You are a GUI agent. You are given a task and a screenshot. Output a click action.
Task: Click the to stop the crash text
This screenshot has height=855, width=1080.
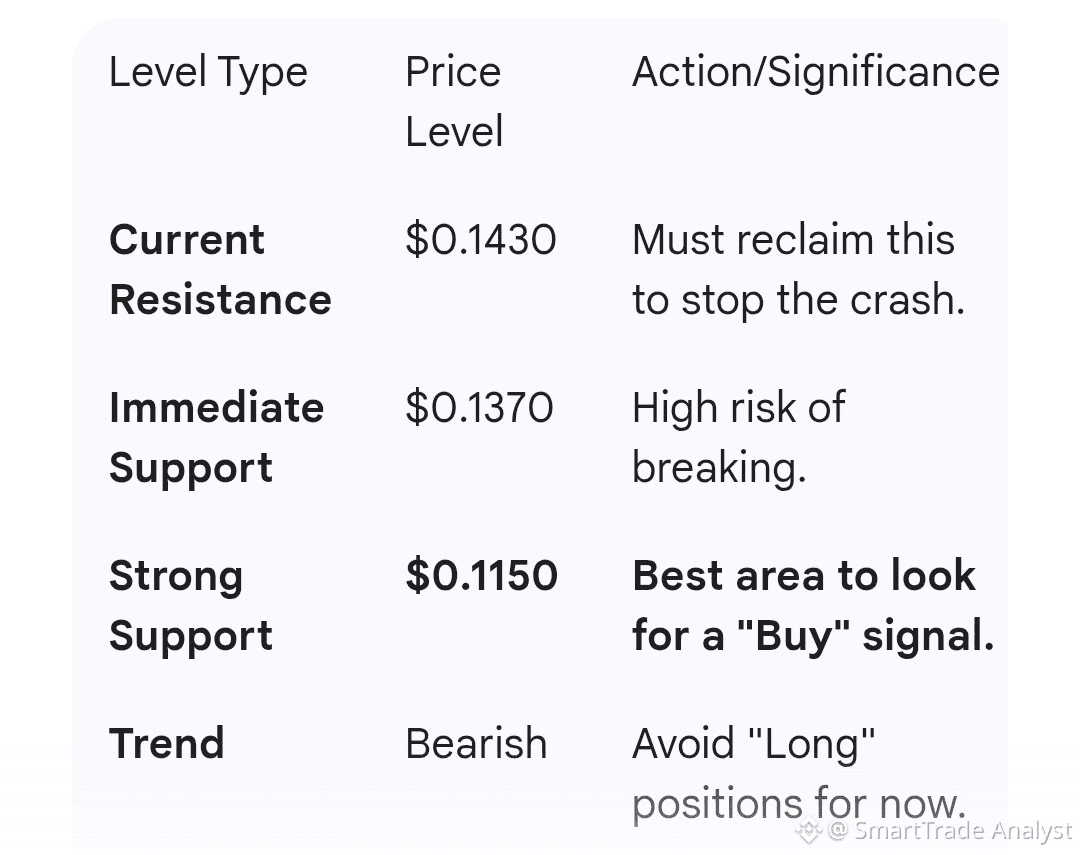click(x=798, y=300)
